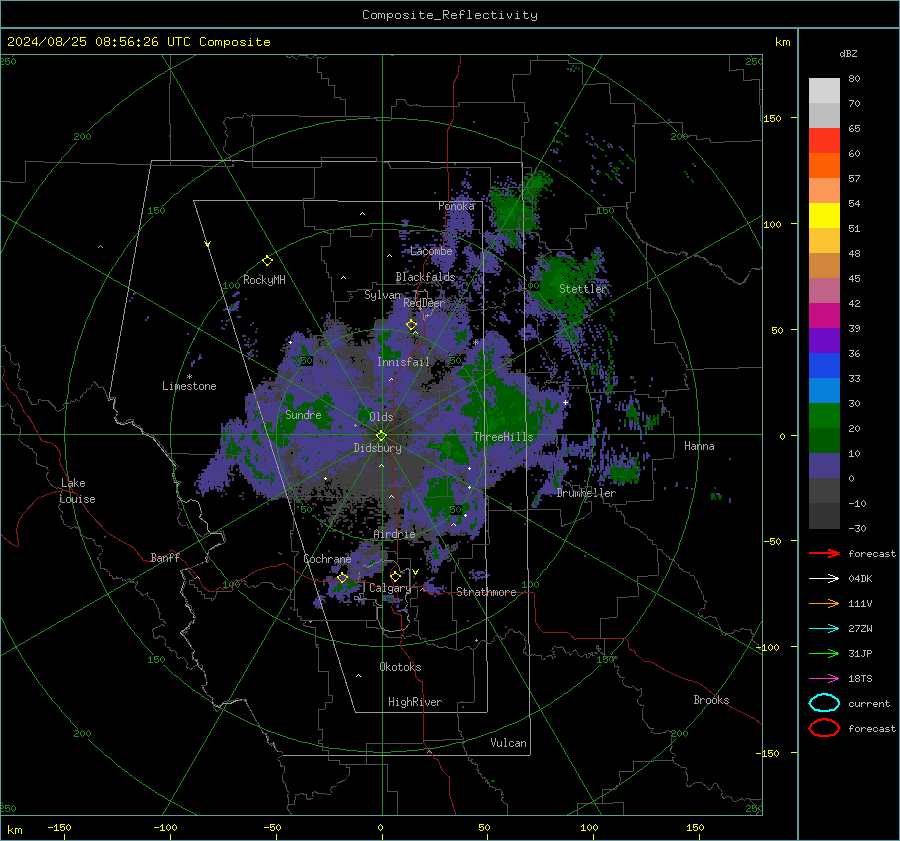Click the yellow diamond marker below Cochrane

[x=342, y=578]
